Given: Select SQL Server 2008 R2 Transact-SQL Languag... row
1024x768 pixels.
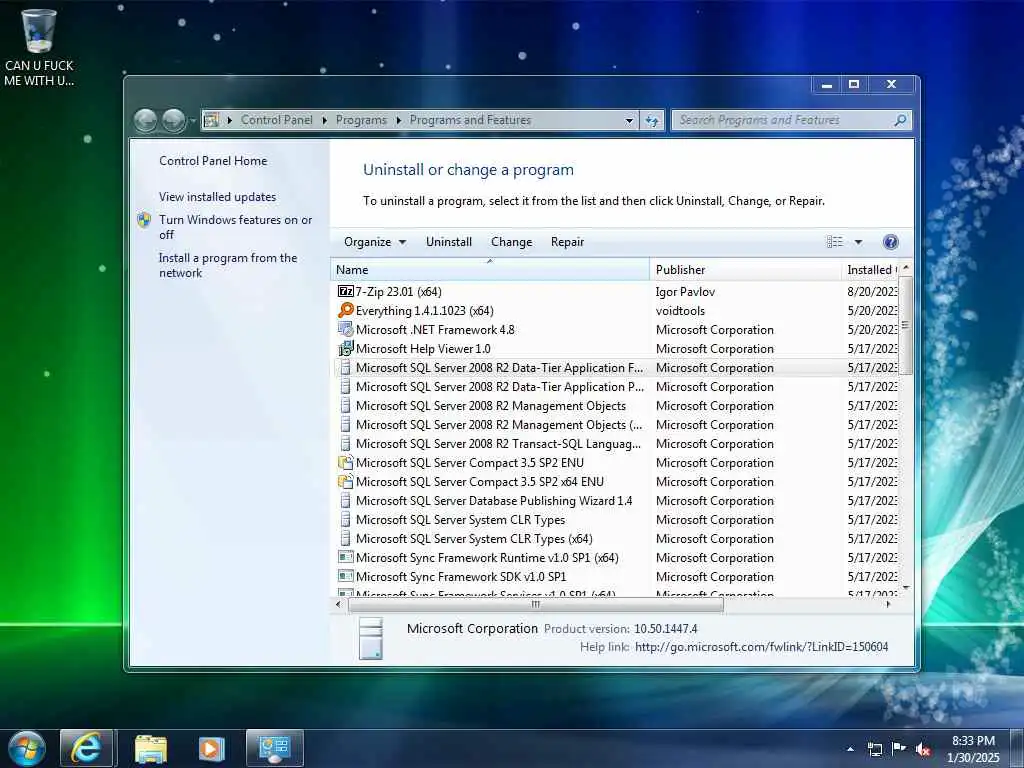Looking at the screenshot, I should (615, 443).
